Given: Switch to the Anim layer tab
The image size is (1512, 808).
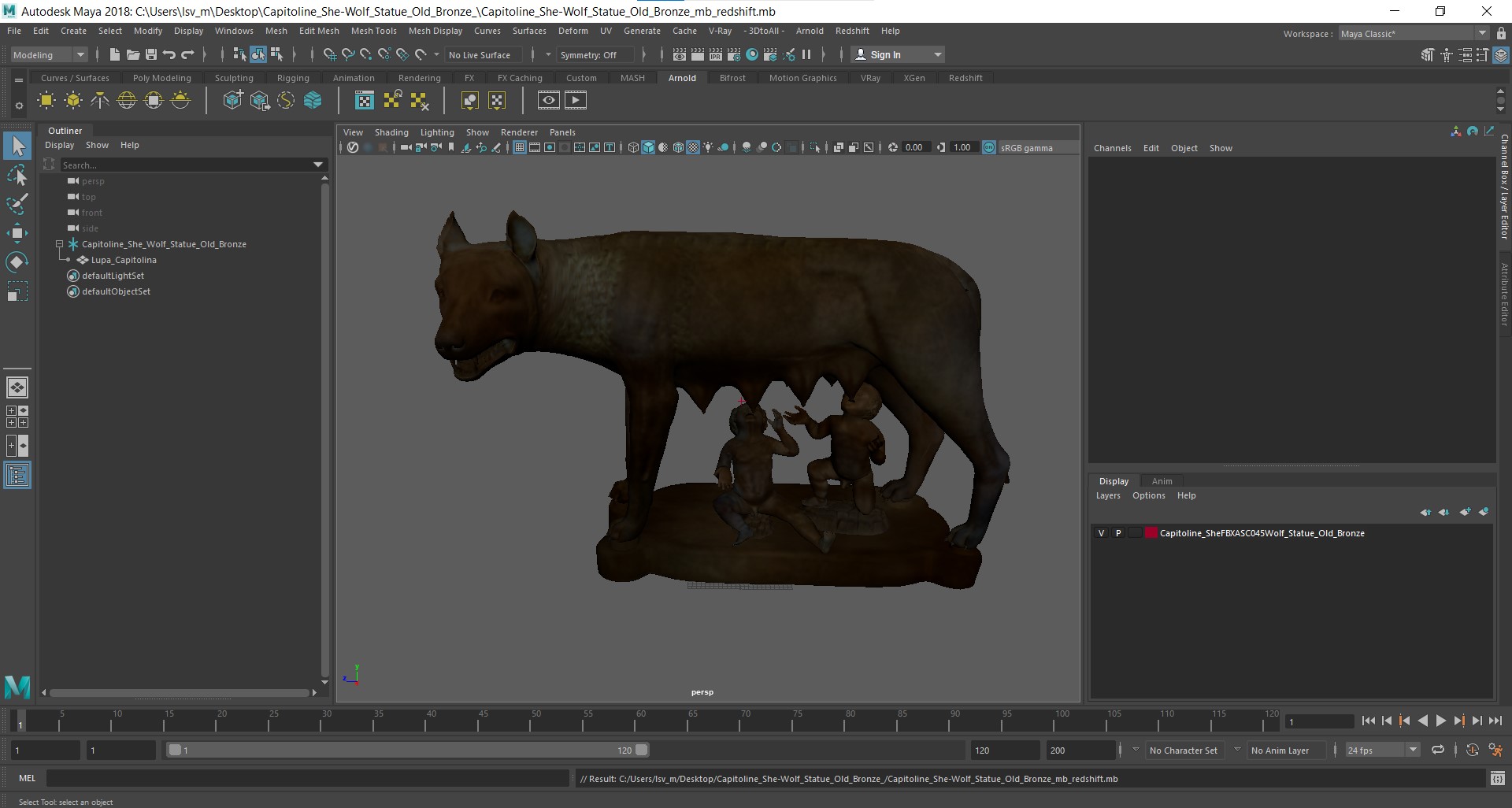Looking at the screenshot, I should click(1162, 481).
